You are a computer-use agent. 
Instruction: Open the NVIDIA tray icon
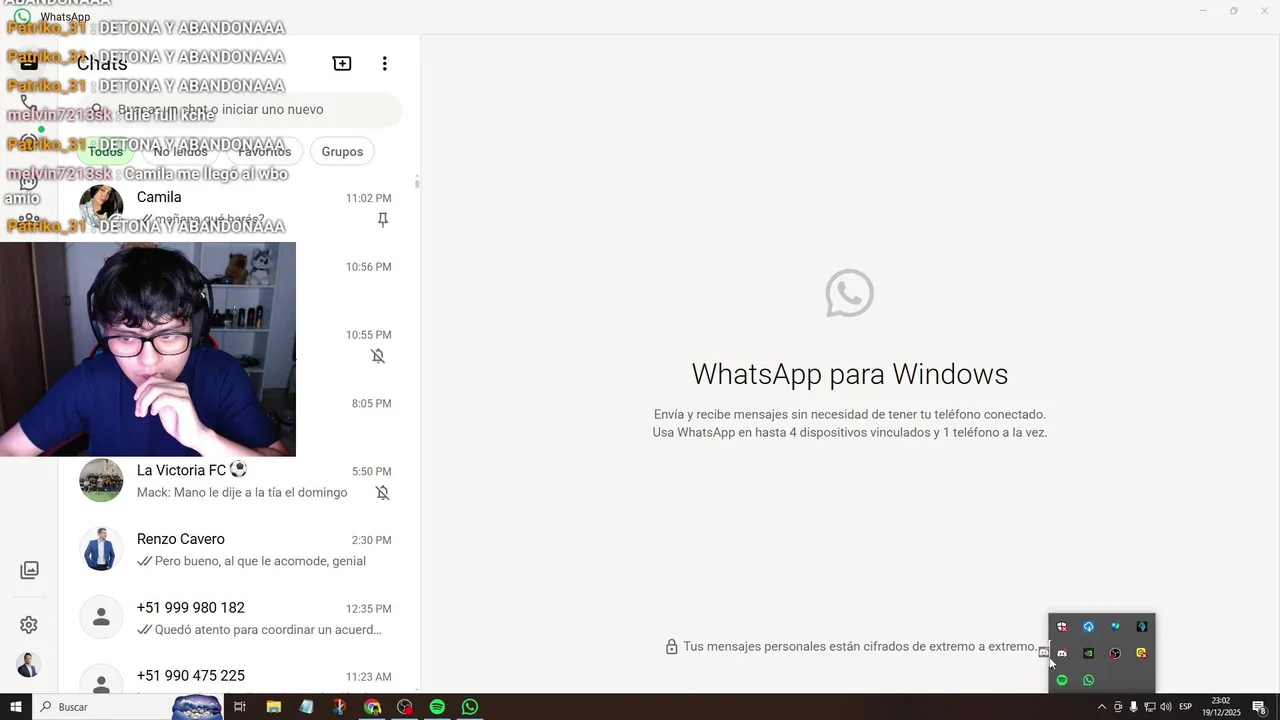[x=1089, y=654]
